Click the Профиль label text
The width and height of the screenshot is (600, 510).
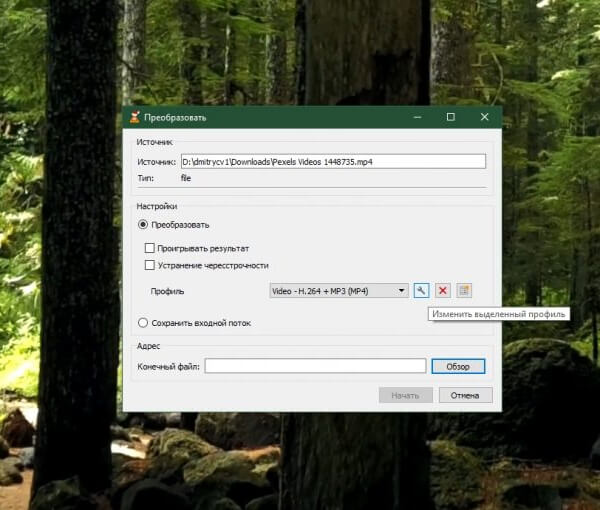tap(168, 291)
